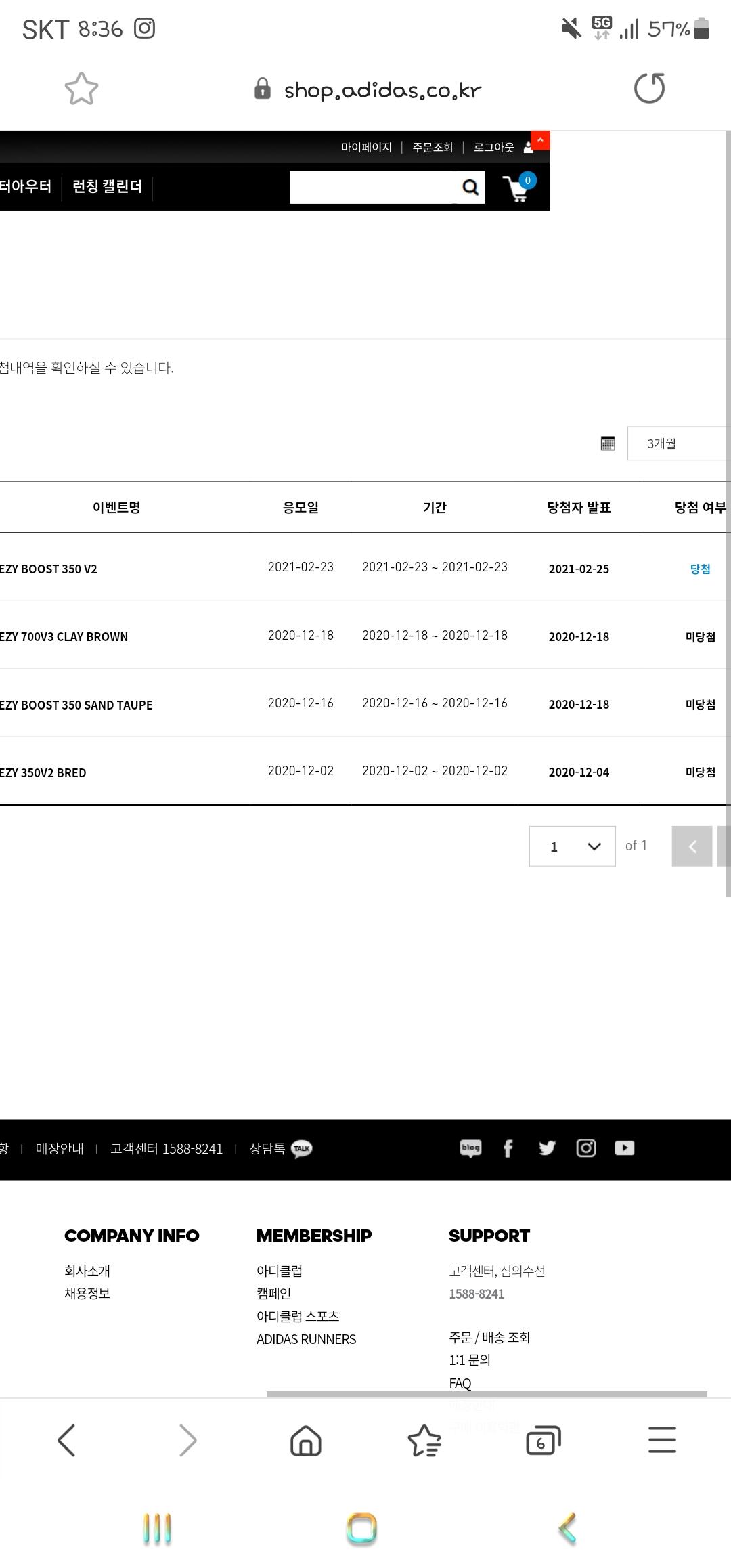Click the 당첨자 발표 column header
This screenshot has width=731, height=1568.
(579, 507)
